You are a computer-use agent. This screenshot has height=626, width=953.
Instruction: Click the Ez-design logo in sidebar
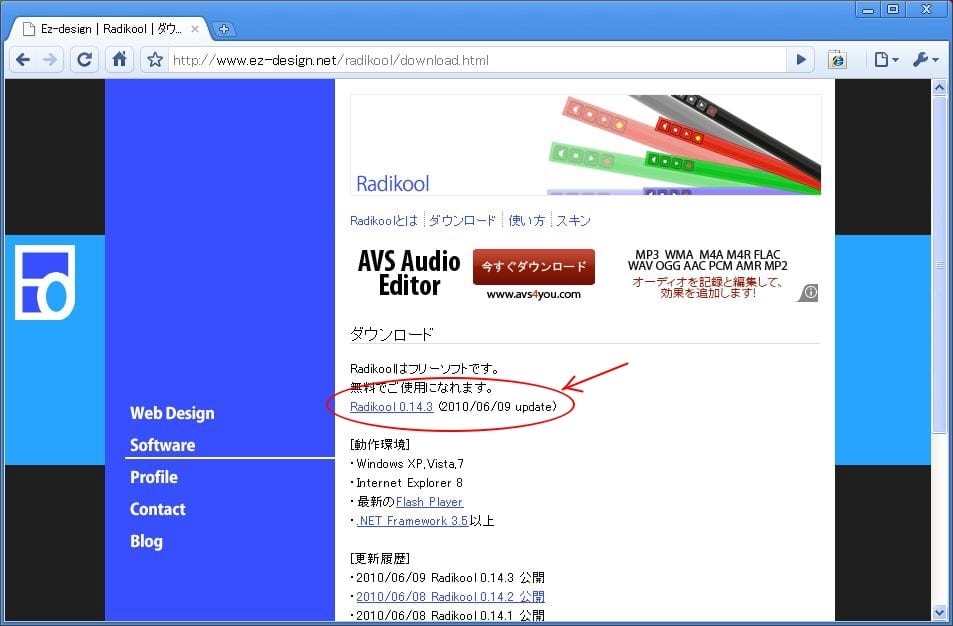pos(44,281)
